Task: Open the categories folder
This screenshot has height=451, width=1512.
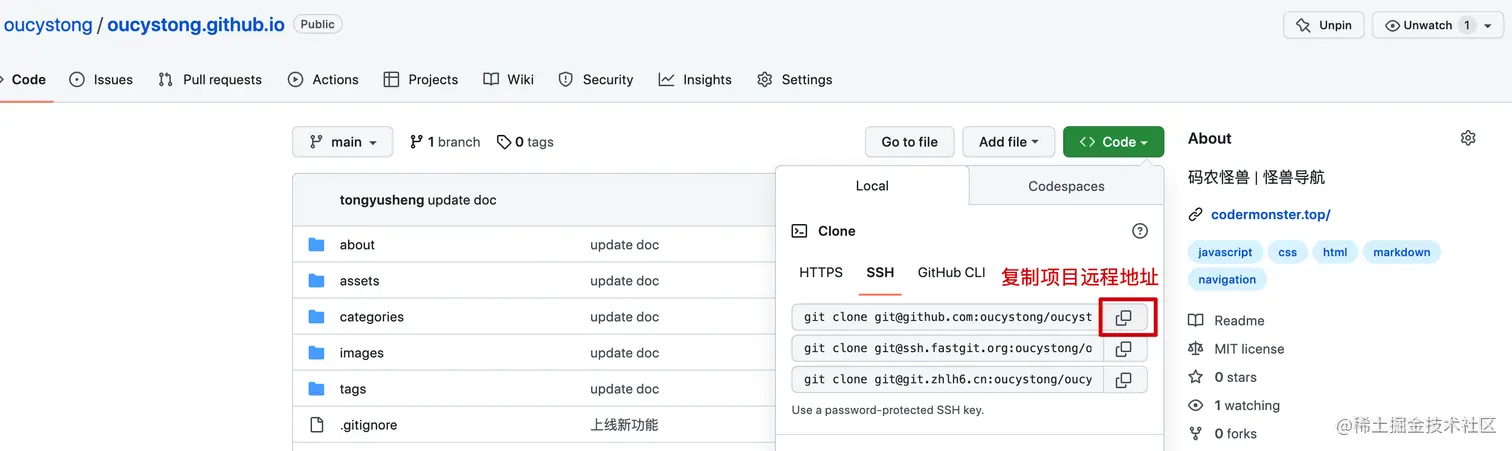Action: coord(371,317)
